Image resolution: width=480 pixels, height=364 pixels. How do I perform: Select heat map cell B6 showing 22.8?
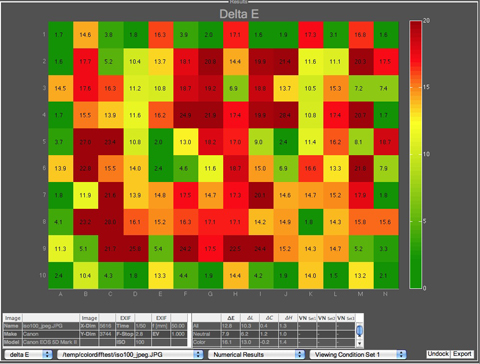[86, 168]
